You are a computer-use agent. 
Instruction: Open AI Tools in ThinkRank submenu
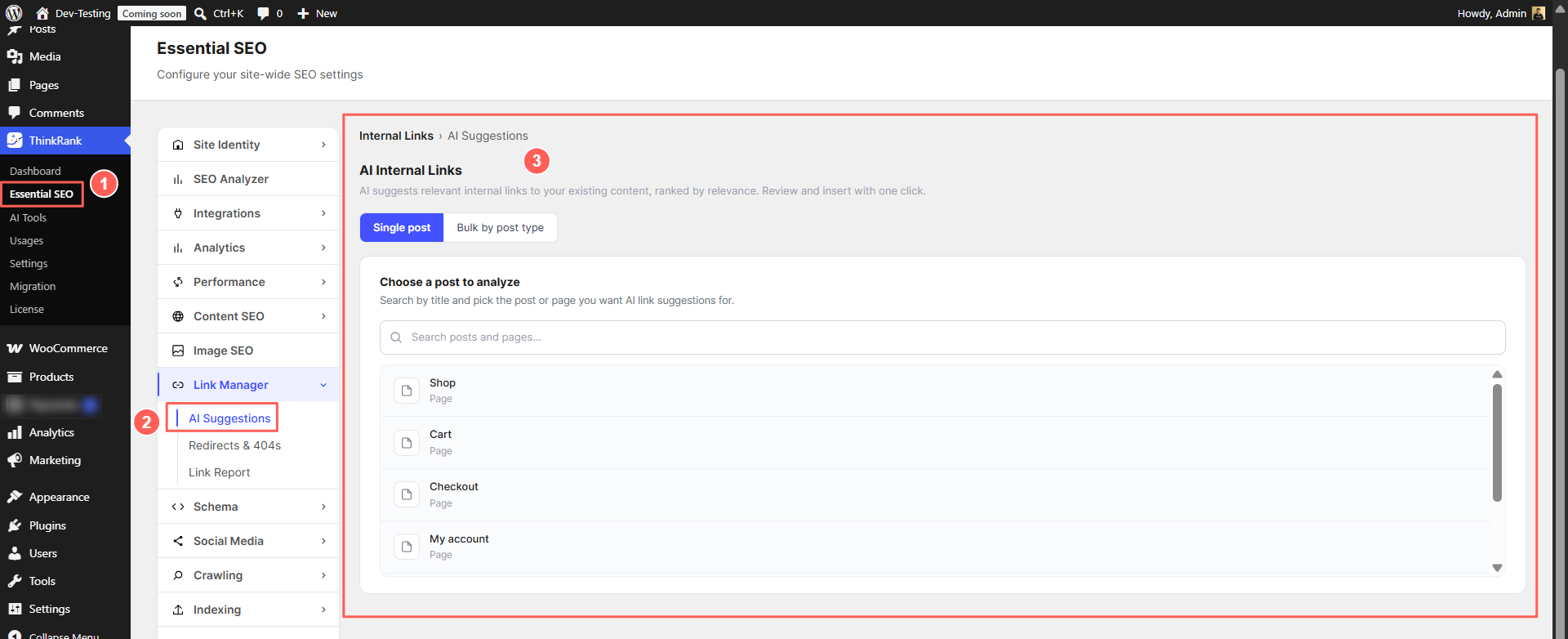coord(28,217)
